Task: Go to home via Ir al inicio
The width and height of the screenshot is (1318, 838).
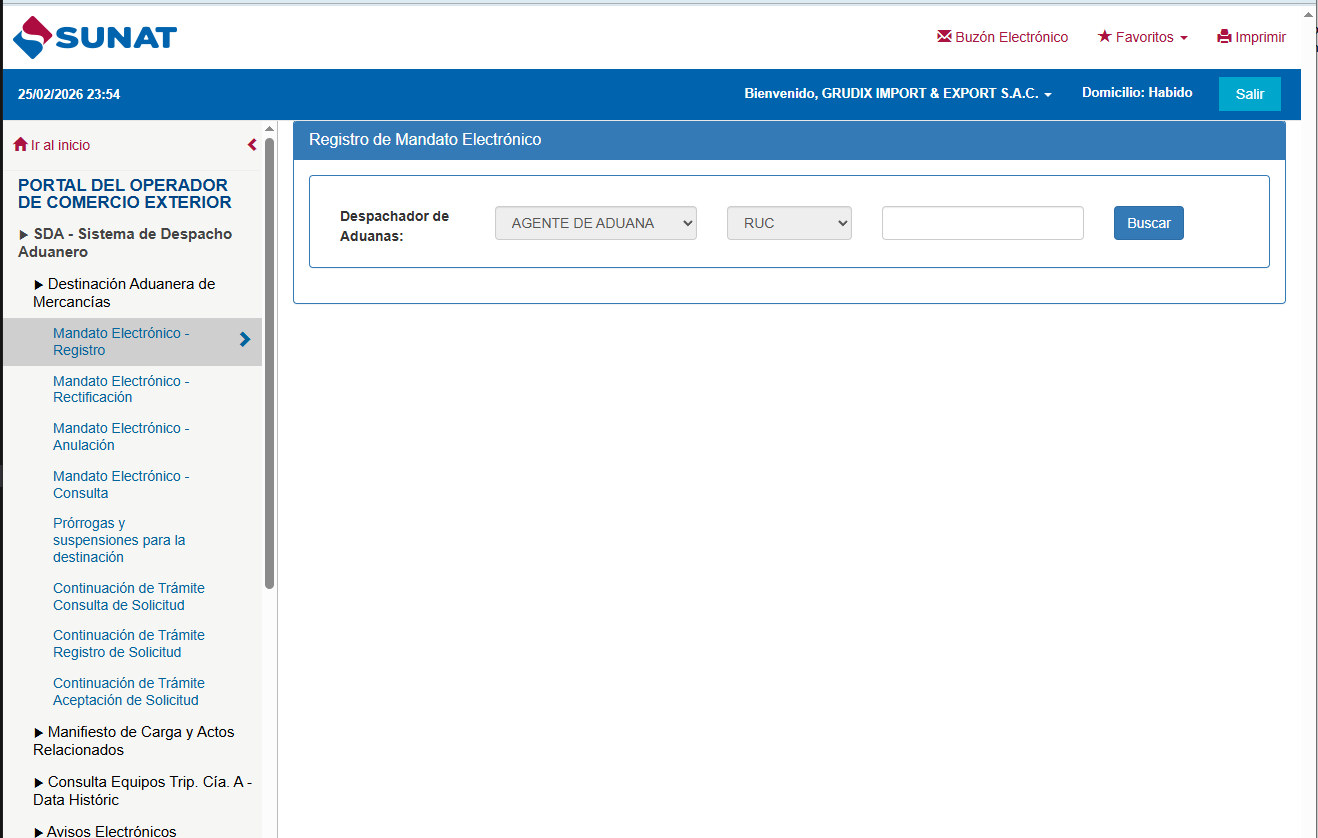Action: tap(52, 145)
